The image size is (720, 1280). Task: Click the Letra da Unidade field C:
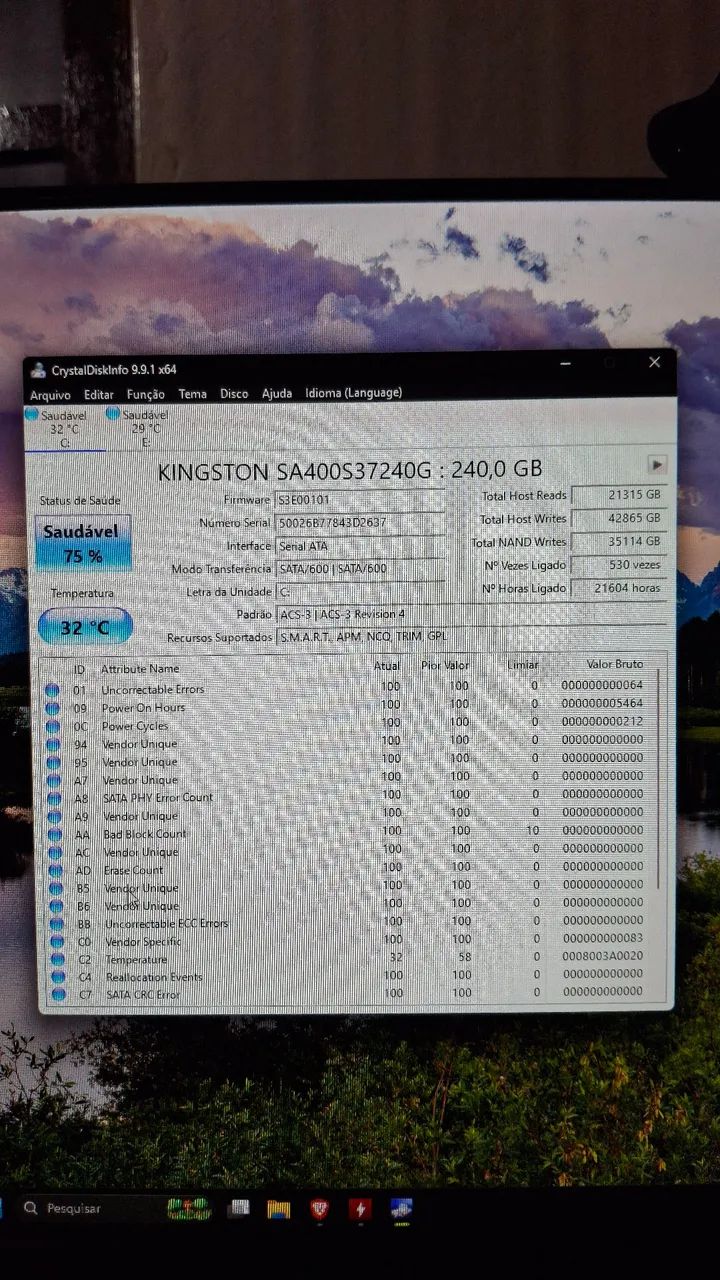[360, 591]
